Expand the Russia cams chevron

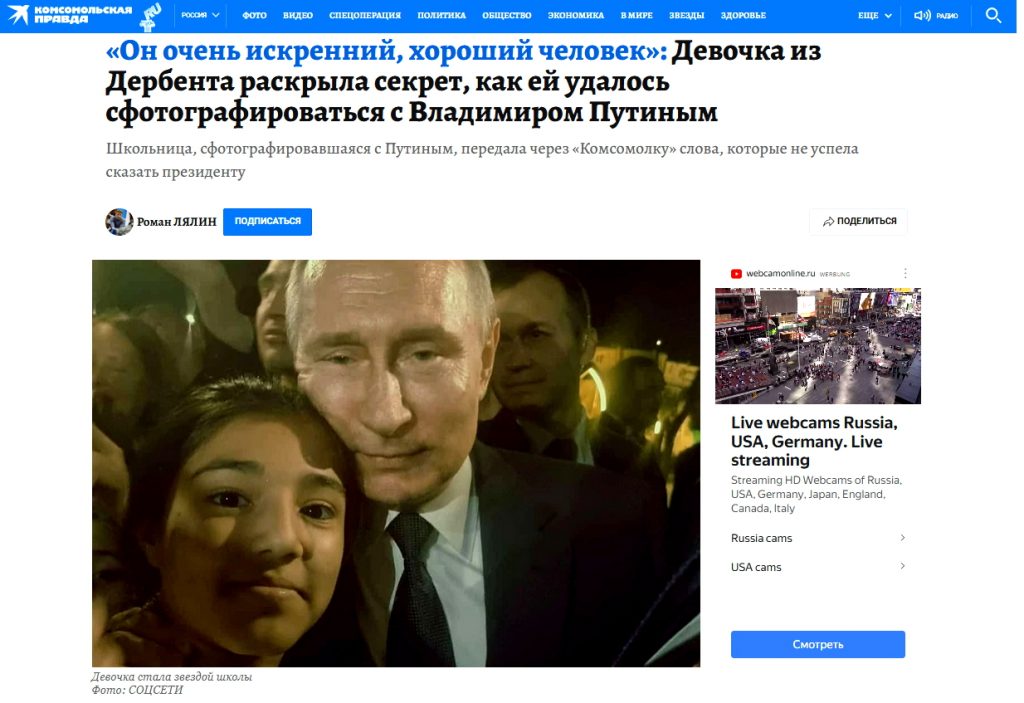[903, 538]
